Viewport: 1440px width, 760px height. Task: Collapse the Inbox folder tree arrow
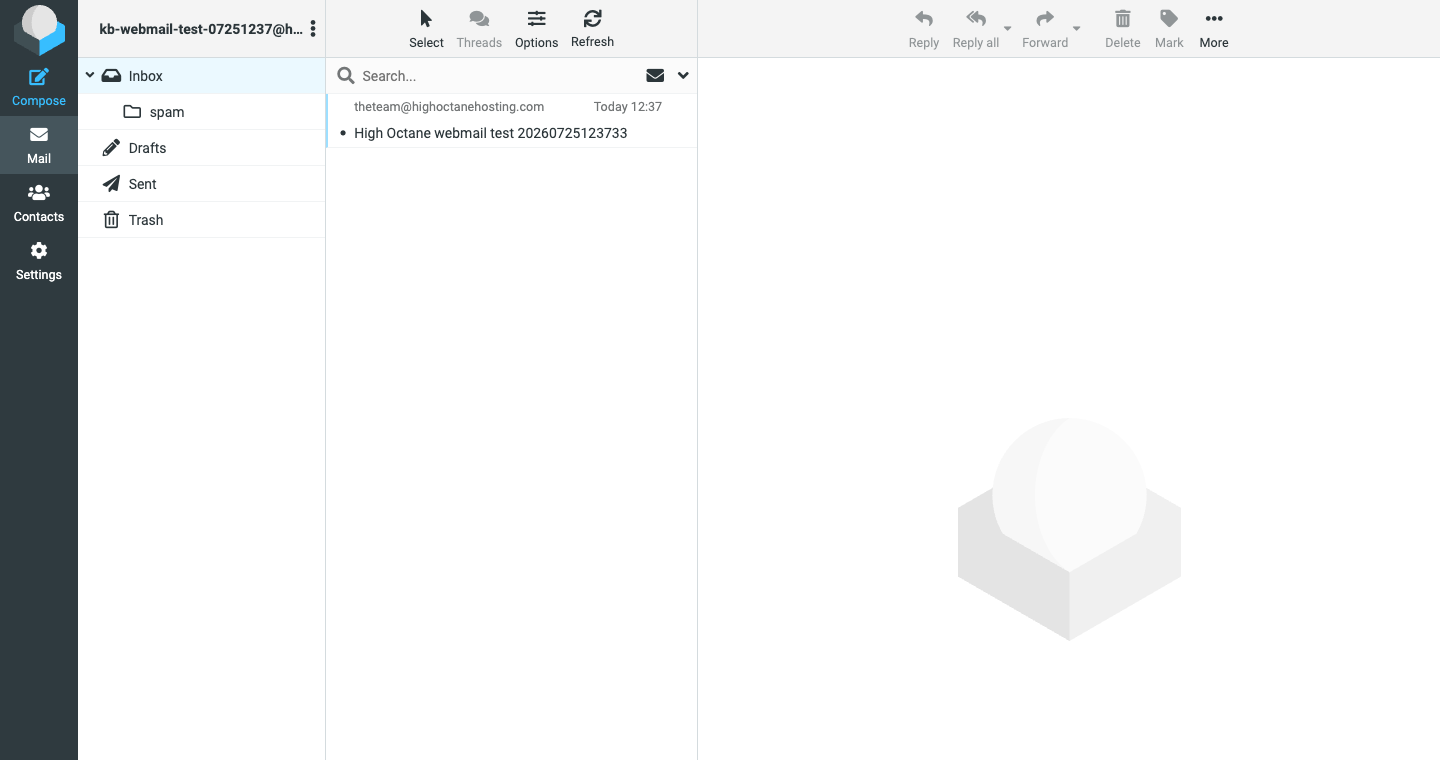click(90, 76)
